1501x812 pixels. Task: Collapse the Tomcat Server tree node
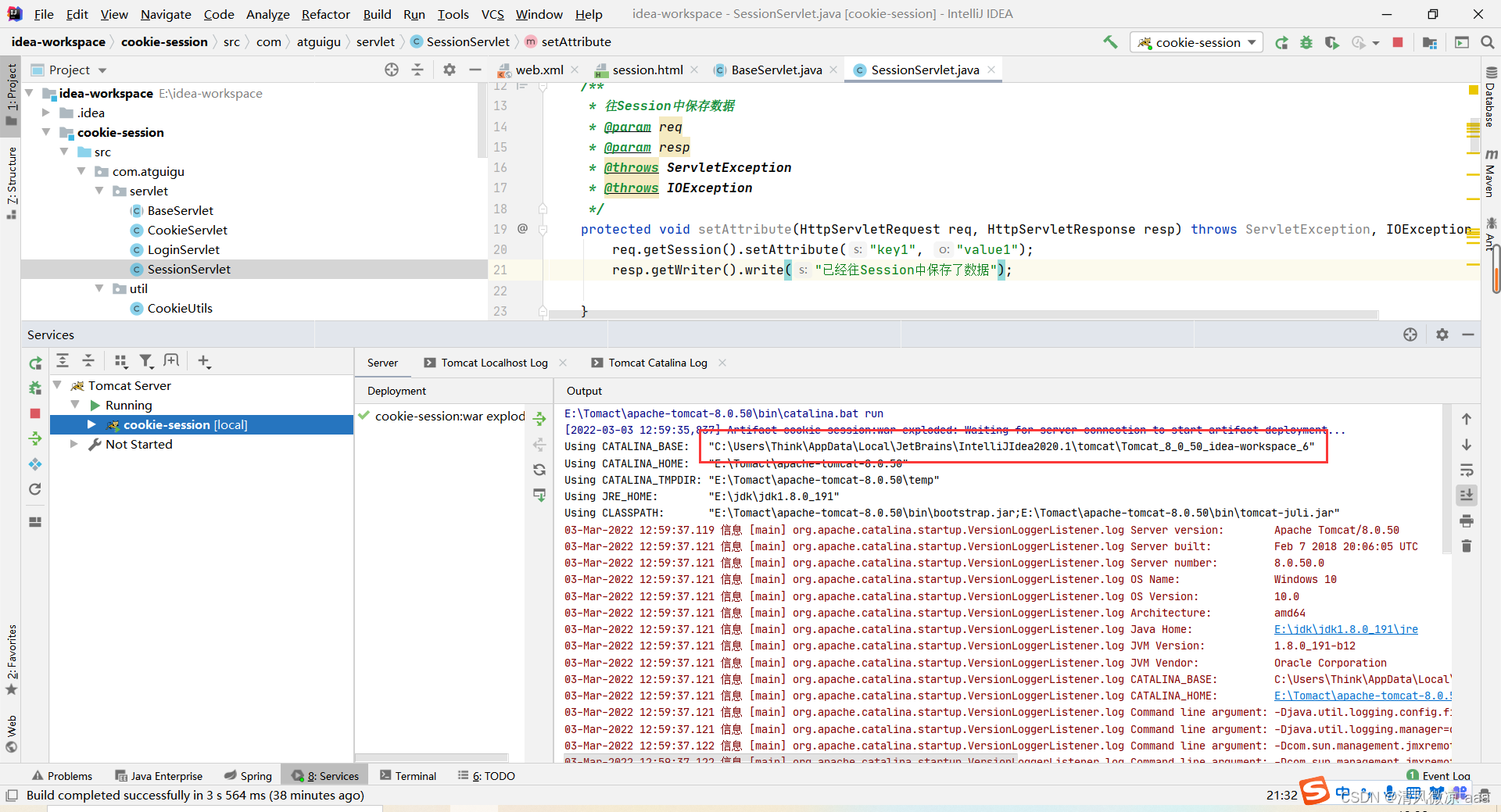coord(58,385)
